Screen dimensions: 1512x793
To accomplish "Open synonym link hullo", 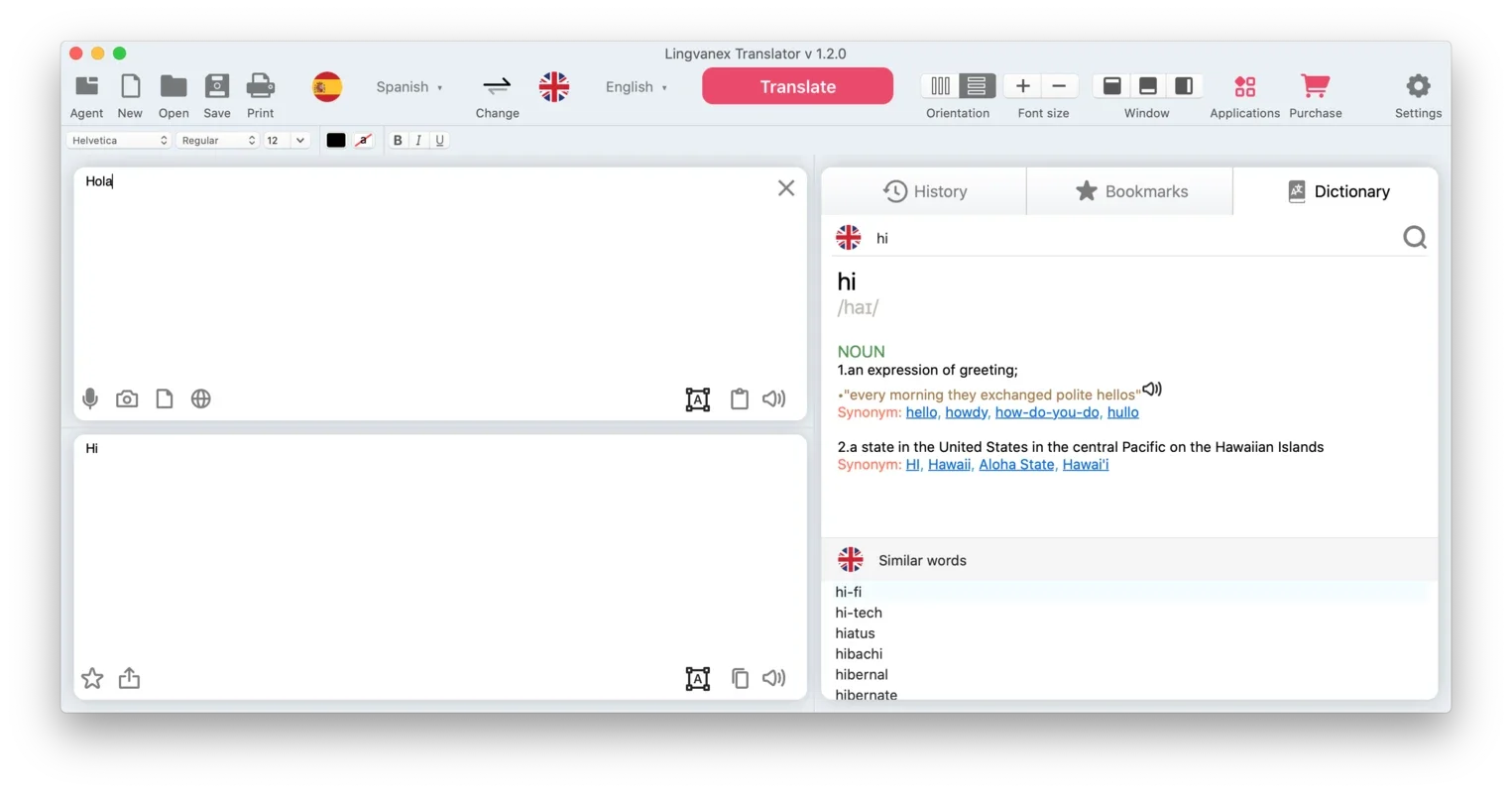I will 1123,412.
